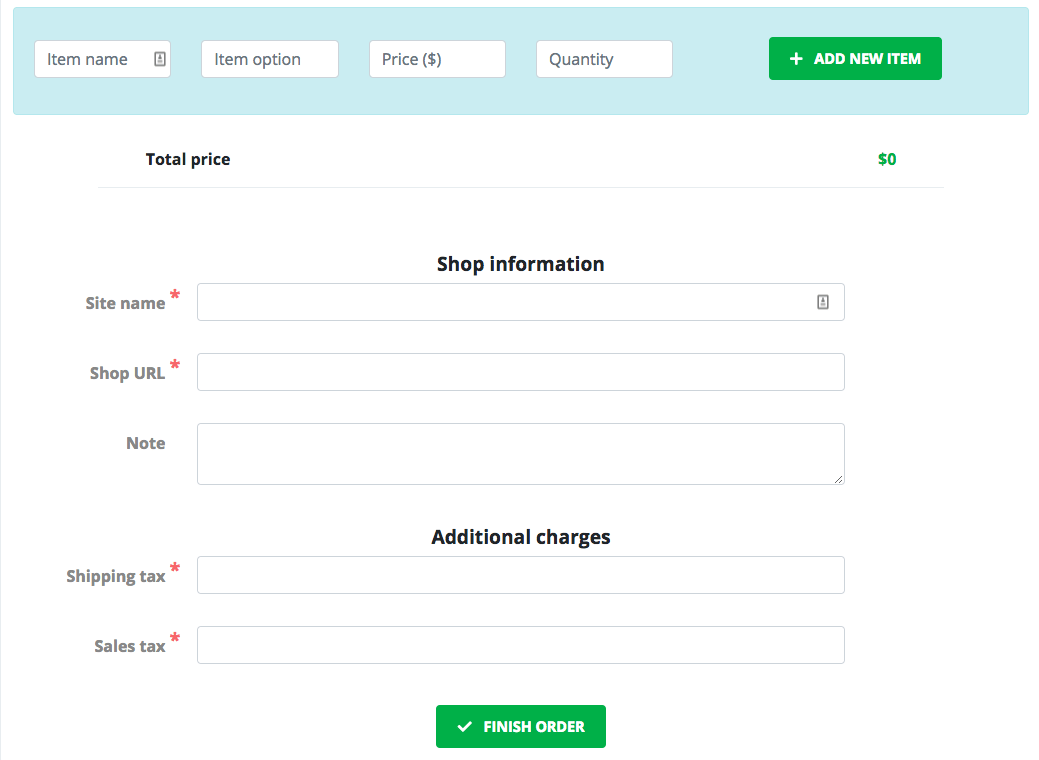Click the Note label
1039x760 pixels.
click(146, 443)
